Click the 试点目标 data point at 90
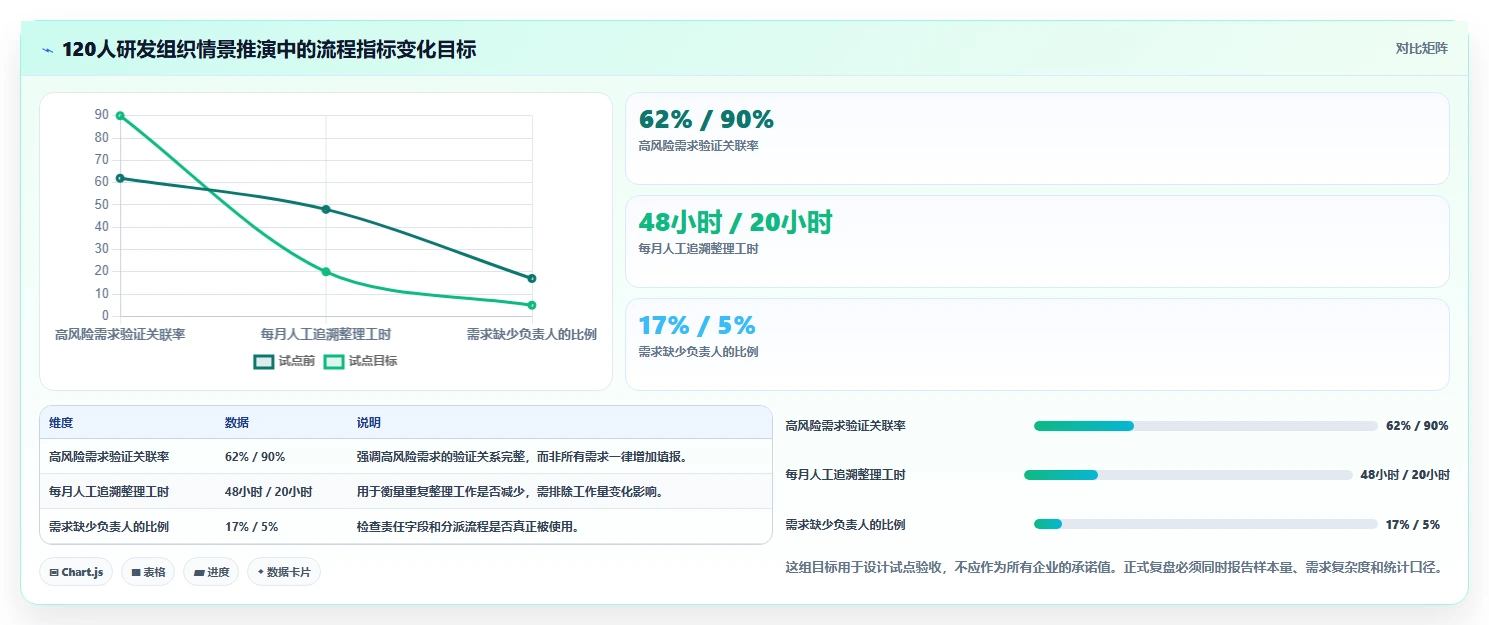Screen dimensions: 1489x625 pos(120,116)
